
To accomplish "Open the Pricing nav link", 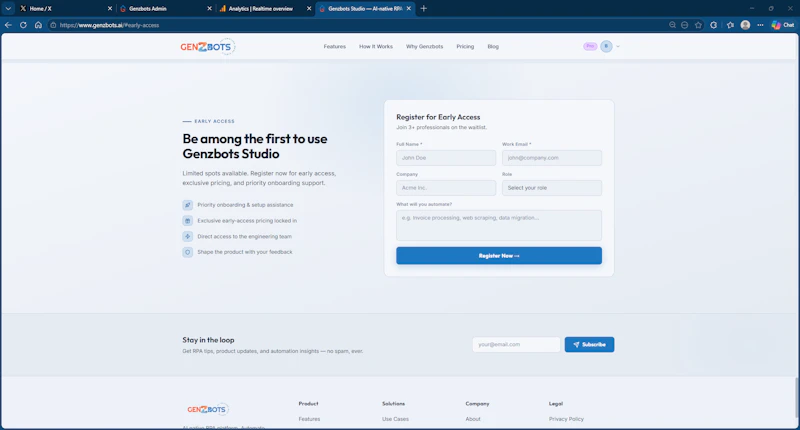I will pos(465,46).
